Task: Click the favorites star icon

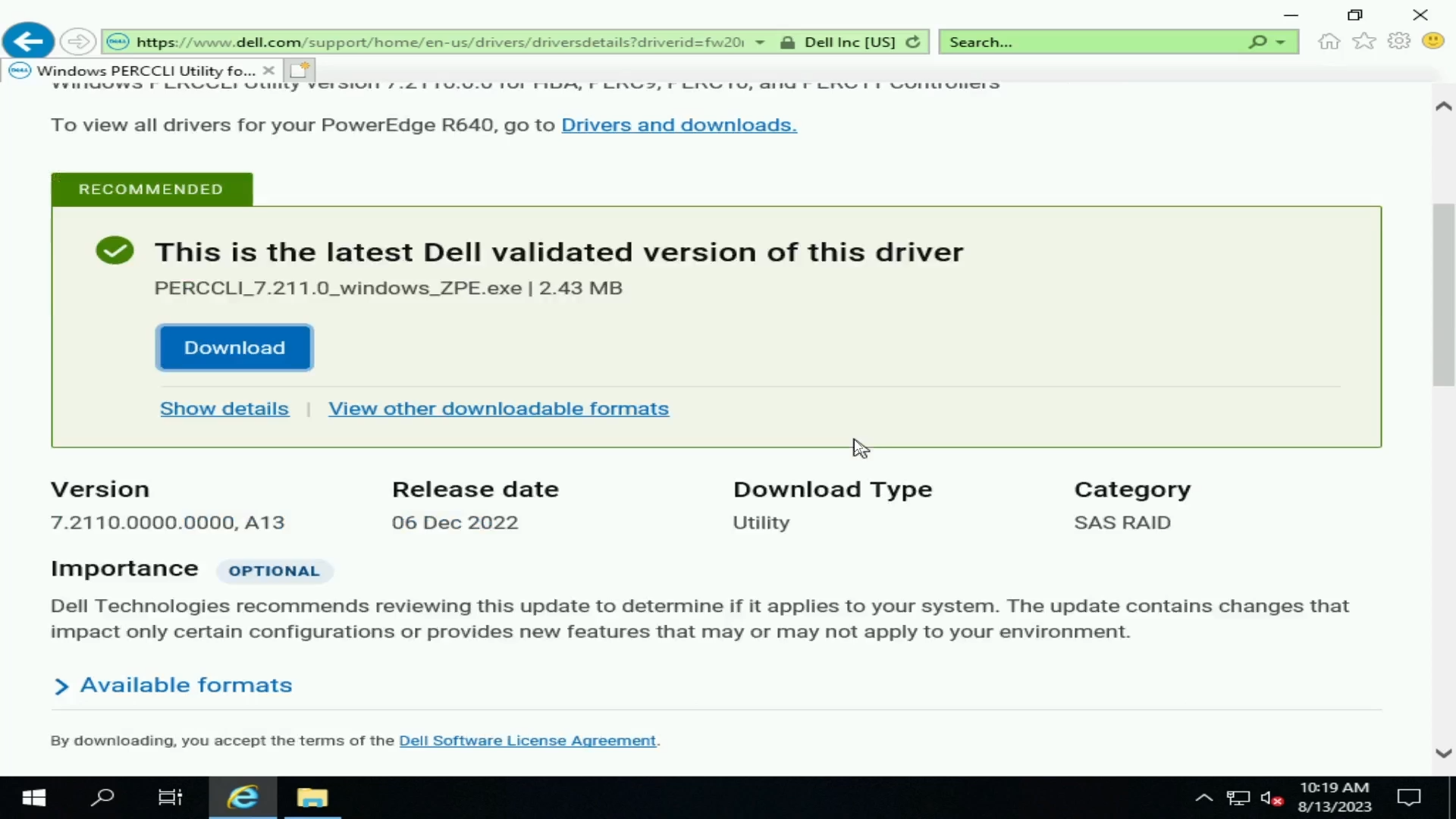Action: 1363,42
